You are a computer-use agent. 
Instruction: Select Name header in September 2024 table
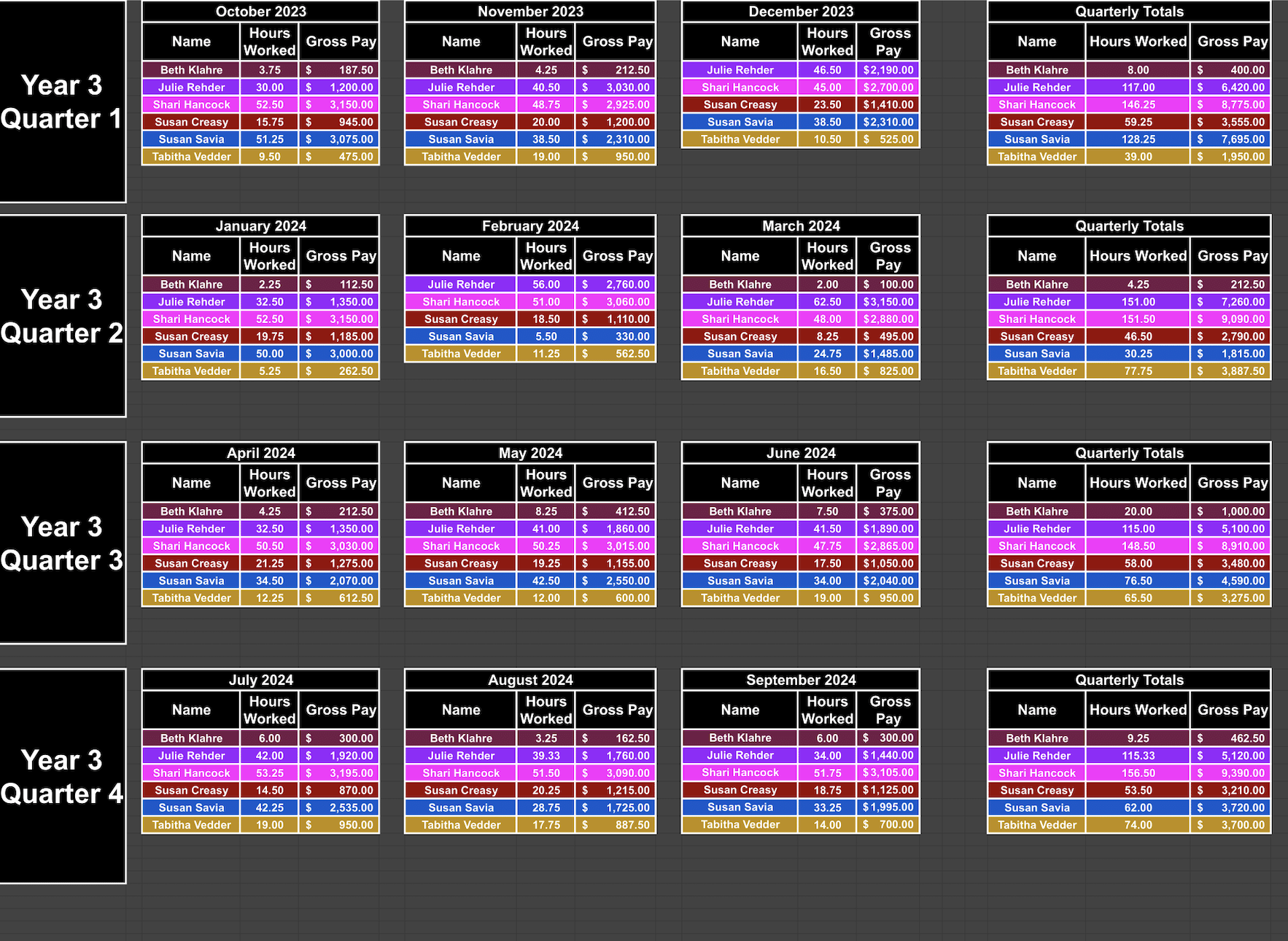(740, 710)
